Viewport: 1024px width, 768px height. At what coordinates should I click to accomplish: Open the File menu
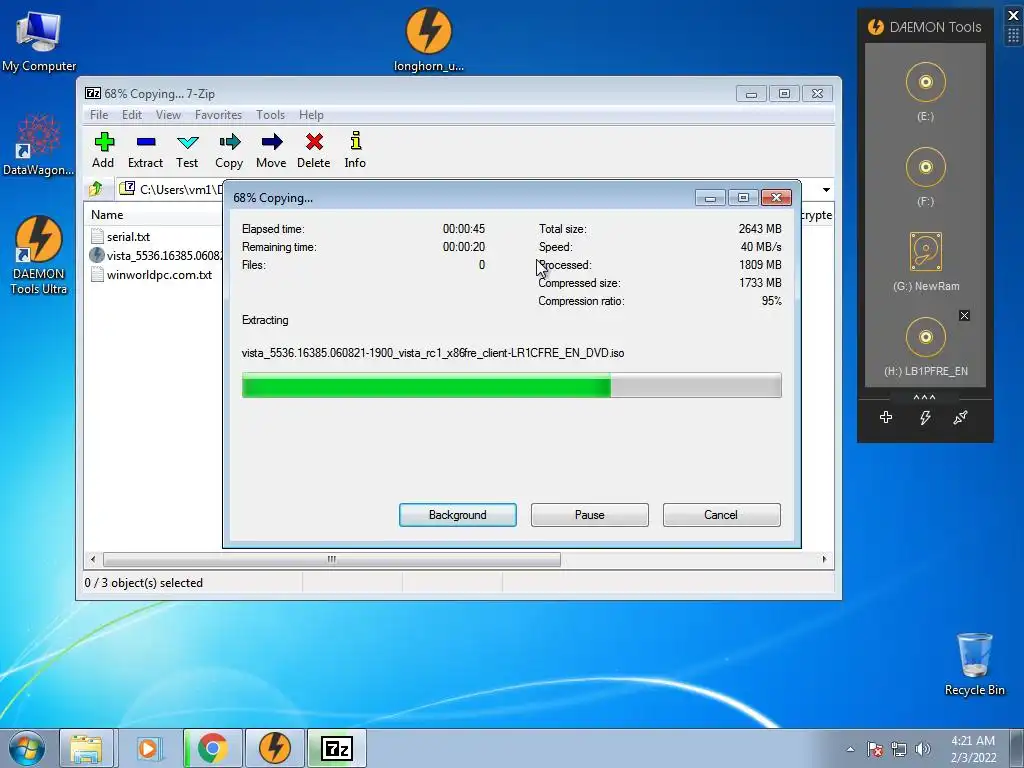pyautogui.click(x=99, y=115)
